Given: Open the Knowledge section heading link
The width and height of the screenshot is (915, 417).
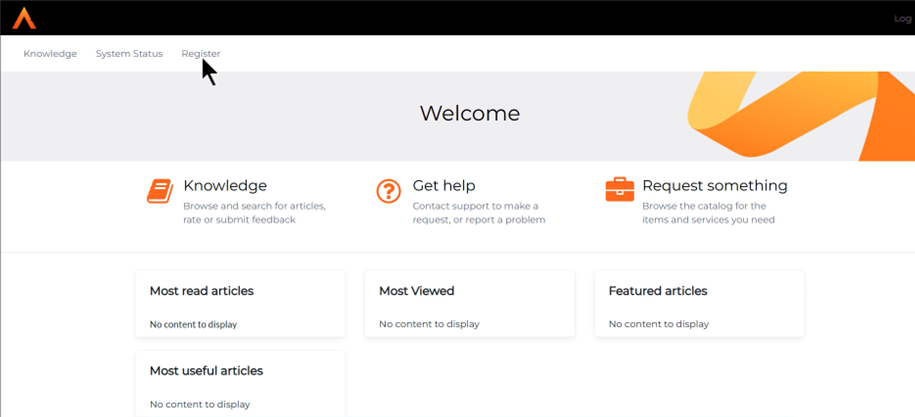Looking at the screenshot, I should tap(225, 186).
